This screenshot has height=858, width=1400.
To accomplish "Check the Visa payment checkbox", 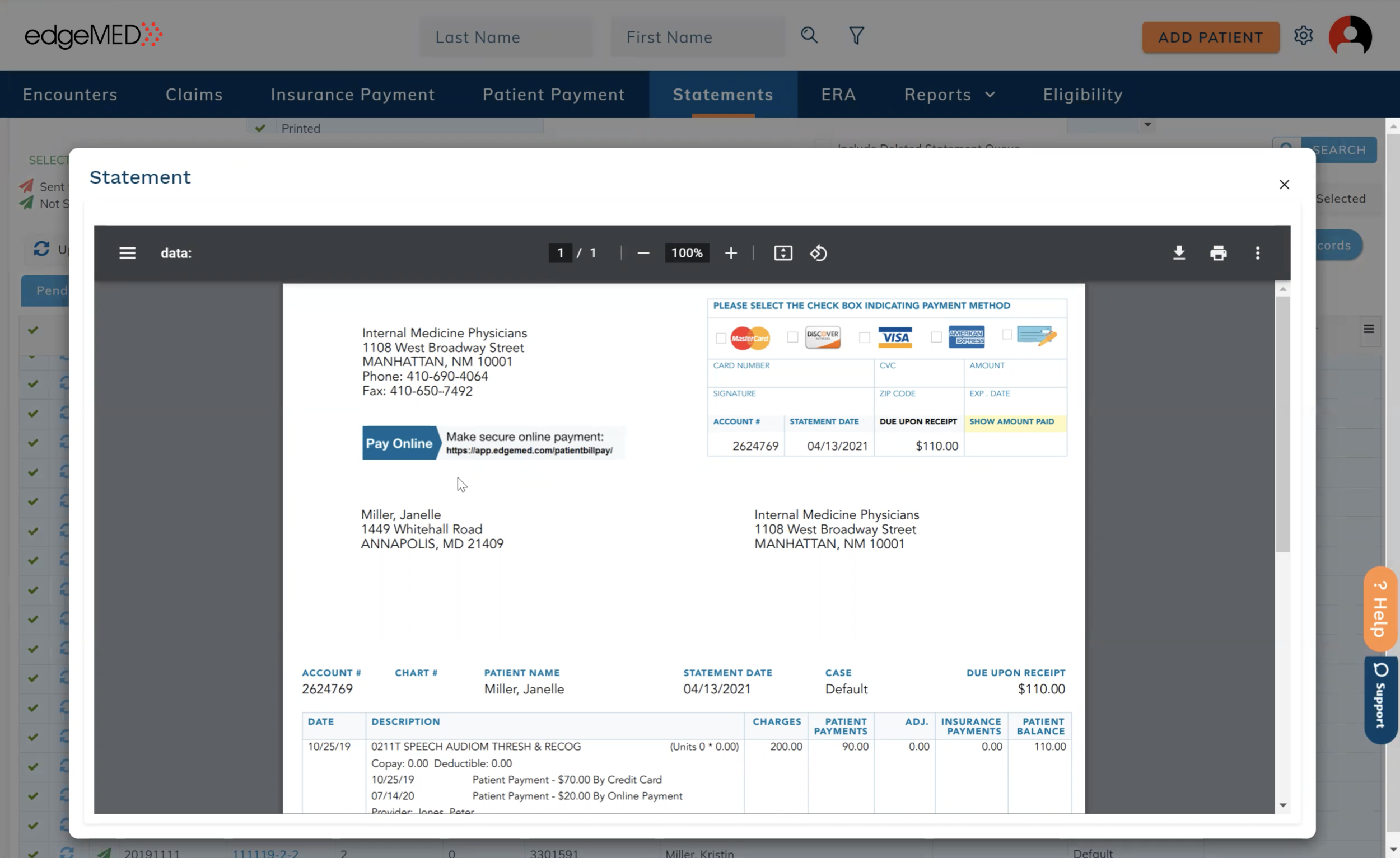I will coord(864,338).
